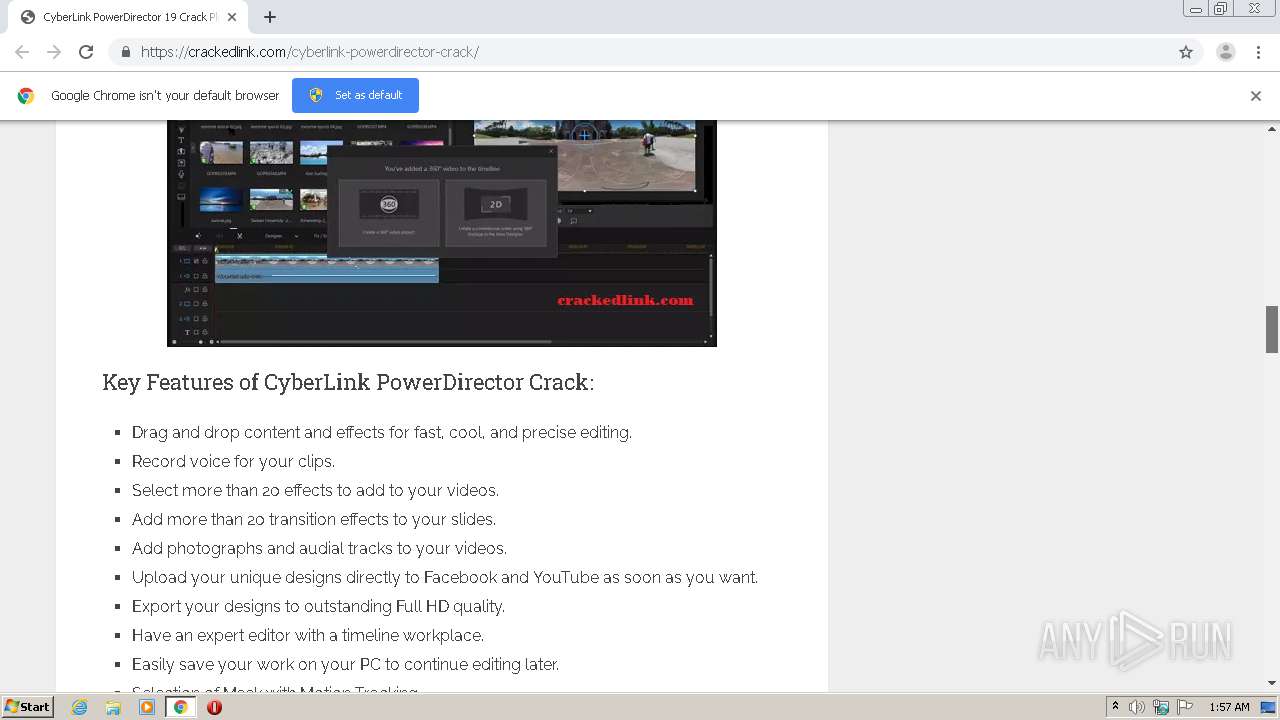
Task: Go back to the previous page
Action: 22,52
